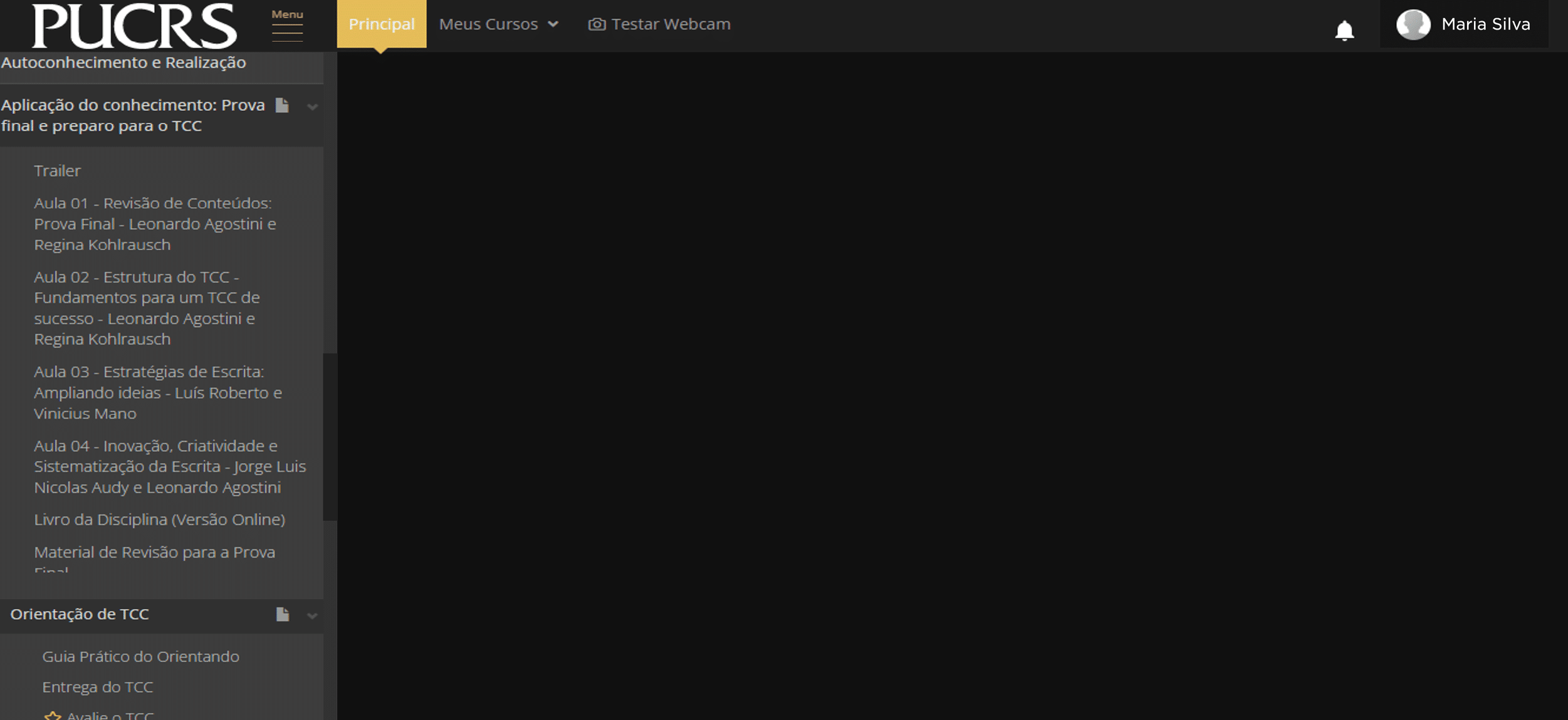Image resolution: width=1568 pixels, height=720 pixels.
Task: Open Aula 03 Estratégias de Escrita lesson
Action: pyautogui.click(x=157, y=392)
